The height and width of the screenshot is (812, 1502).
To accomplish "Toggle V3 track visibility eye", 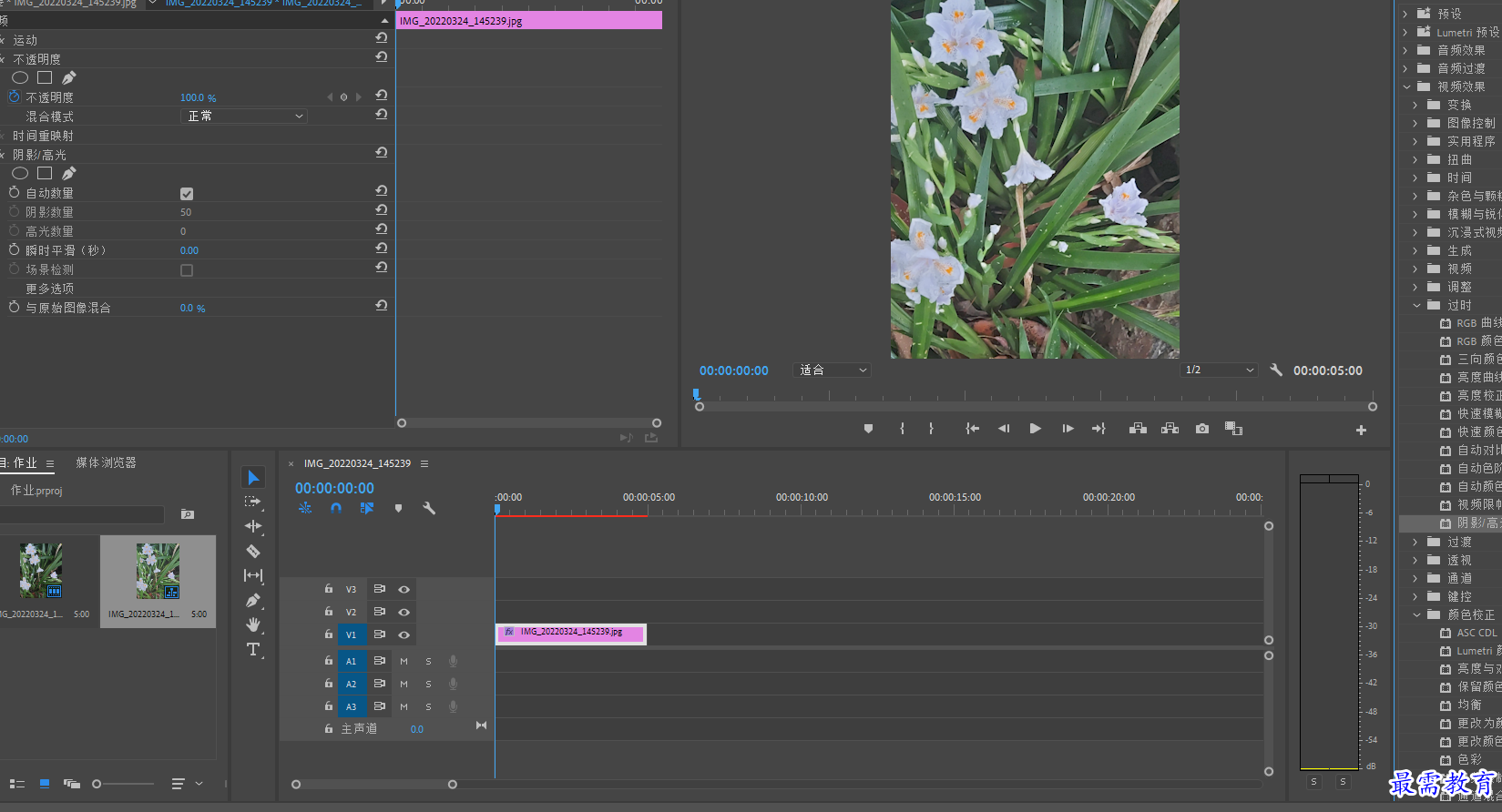I will pyautogui.click(x=404, y=589).
